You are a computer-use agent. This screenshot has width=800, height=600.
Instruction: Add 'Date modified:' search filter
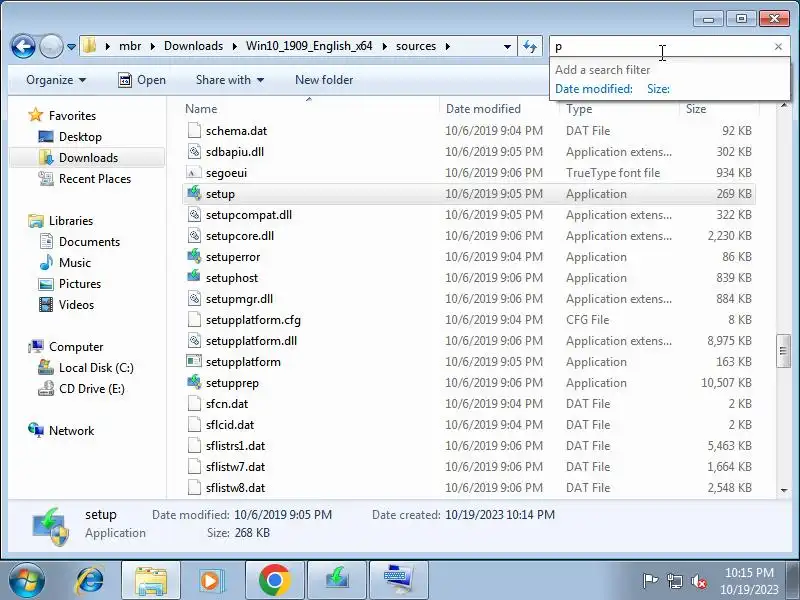594,89
